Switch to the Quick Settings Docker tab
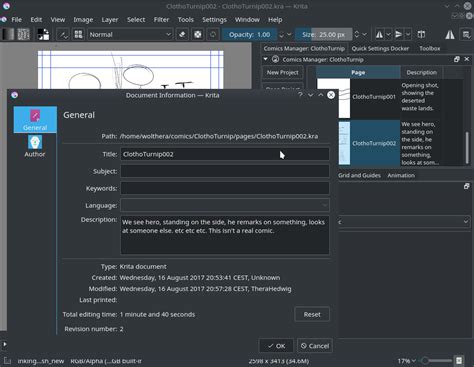Viewport: 474px width, 367px height. [380, 48]
